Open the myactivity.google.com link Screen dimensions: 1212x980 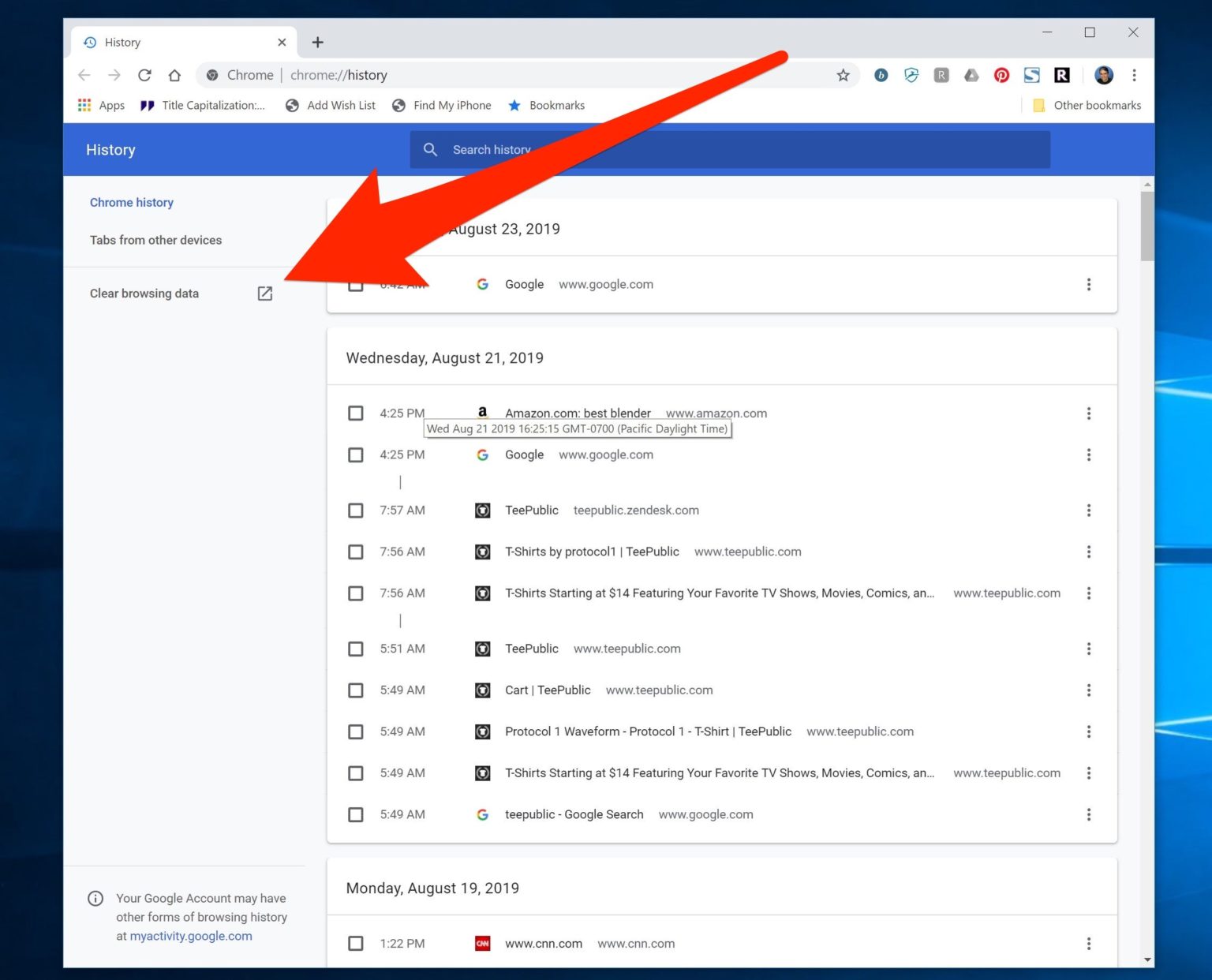[x=190, y=936]
